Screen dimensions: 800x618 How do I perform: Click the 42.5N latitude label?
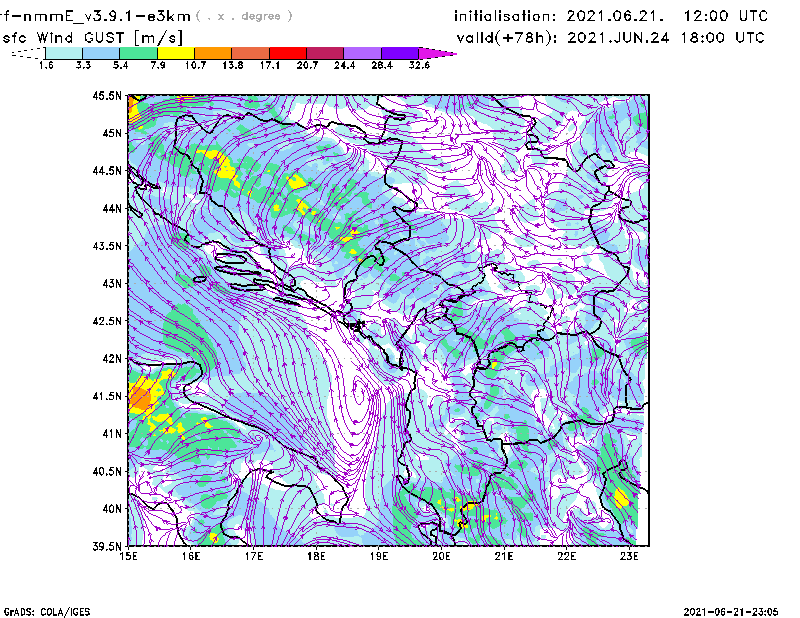(107, 321)
